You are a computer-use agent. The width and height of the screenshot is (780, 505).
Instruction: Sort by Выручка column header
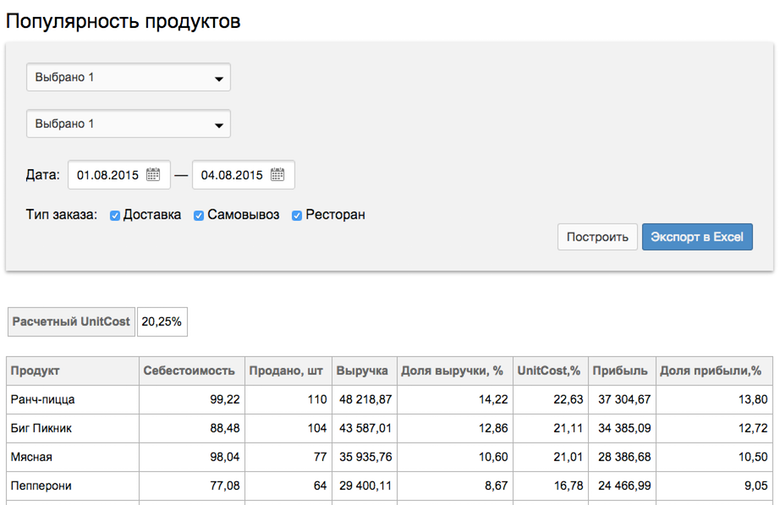[364, 371]
